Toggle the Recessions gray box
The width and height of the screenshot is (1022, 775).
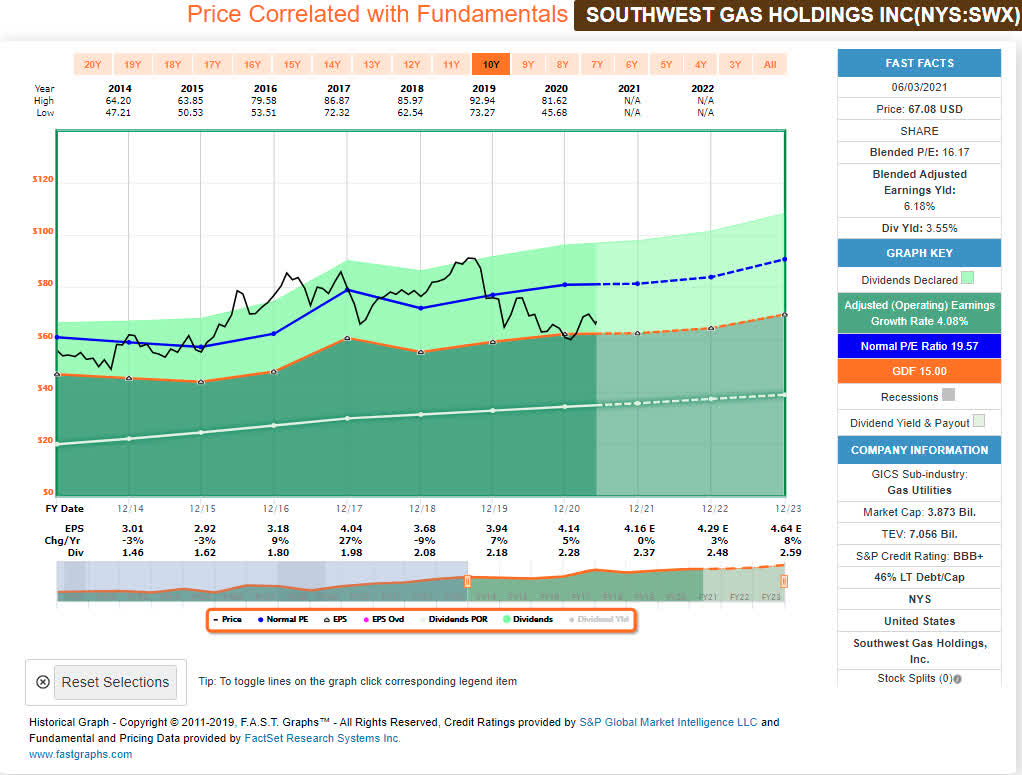(949, 395)
